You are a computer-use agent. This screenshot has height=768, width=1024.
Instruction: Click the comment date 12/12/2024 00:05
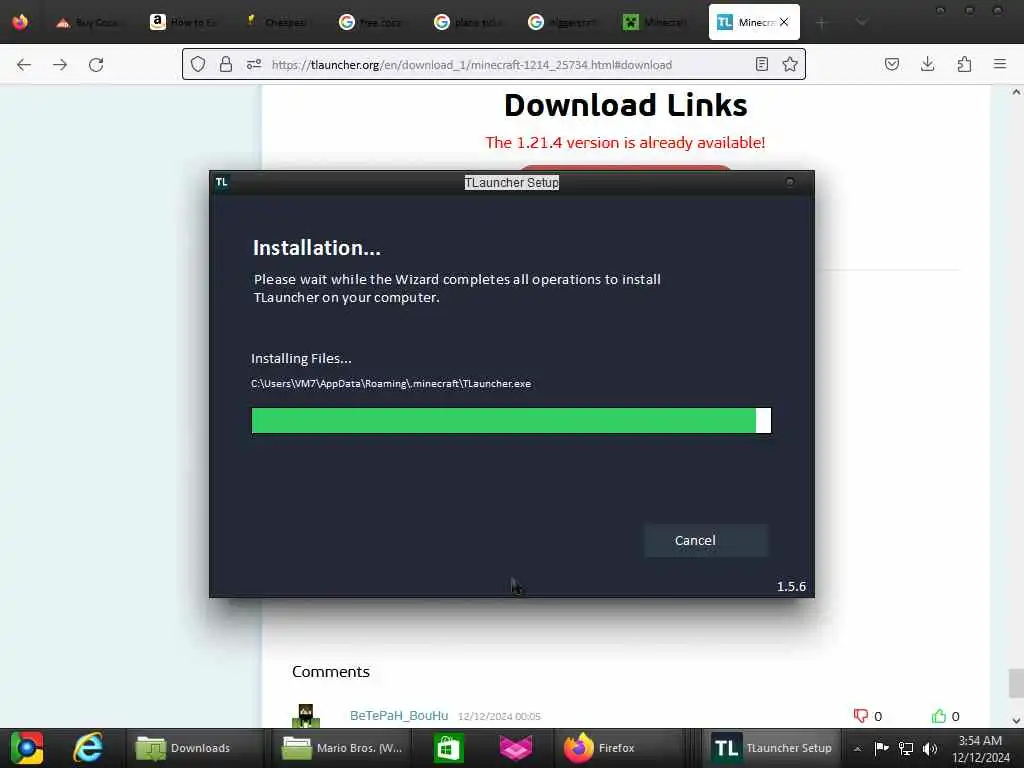pyautogui.click(x=499, y=716)
